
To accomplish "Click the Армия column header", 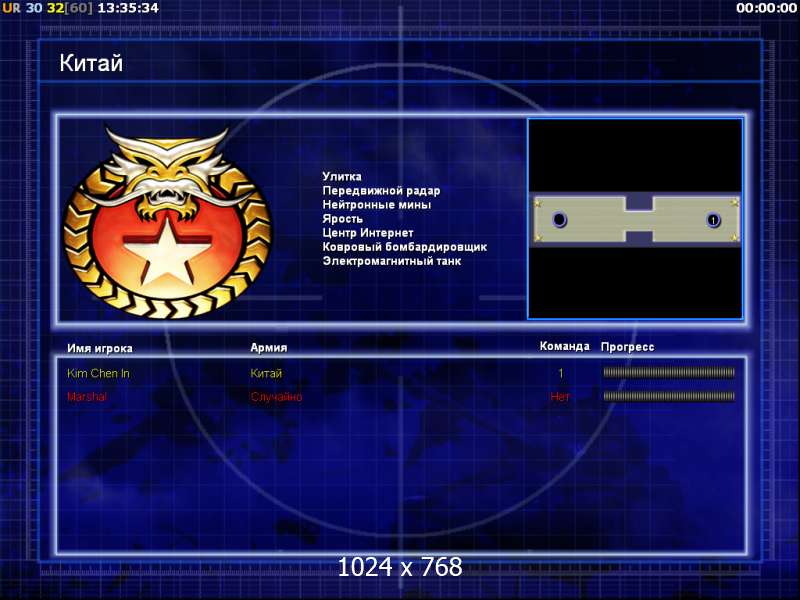I will [x=269, y=347].
